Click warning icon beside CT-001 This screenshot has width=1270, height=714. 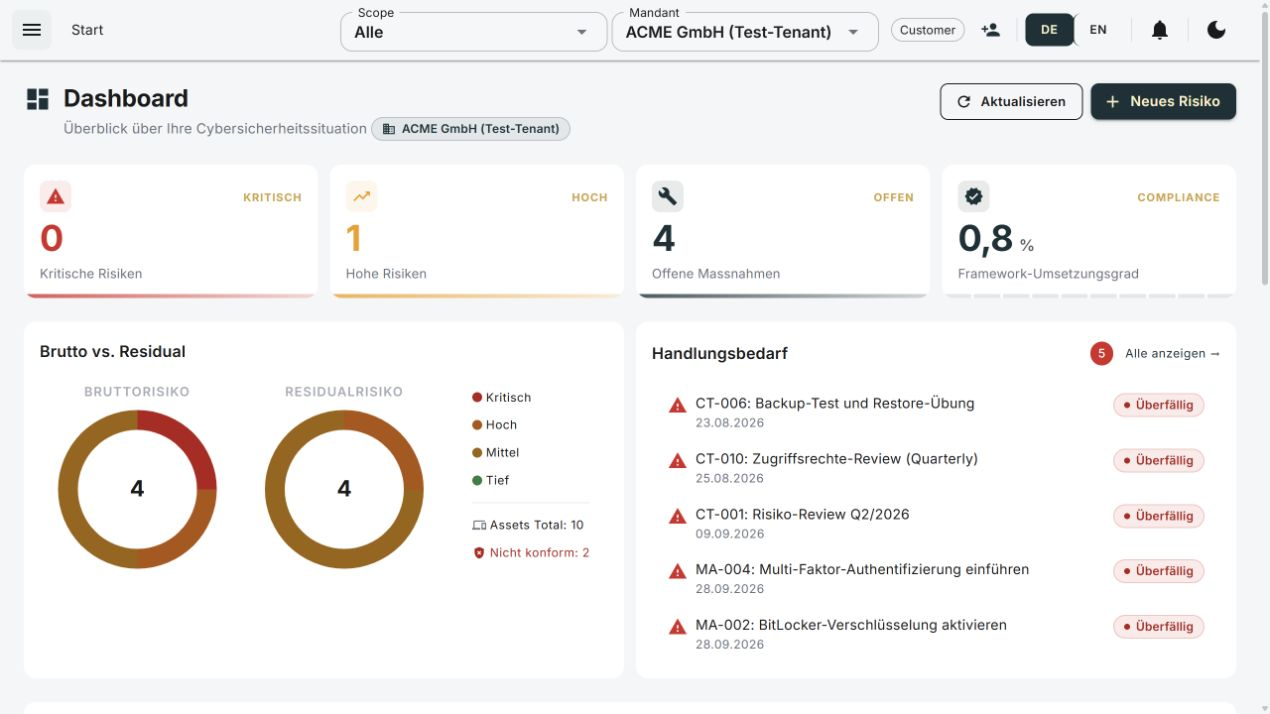pyautogui.click(x=677, y=516)
